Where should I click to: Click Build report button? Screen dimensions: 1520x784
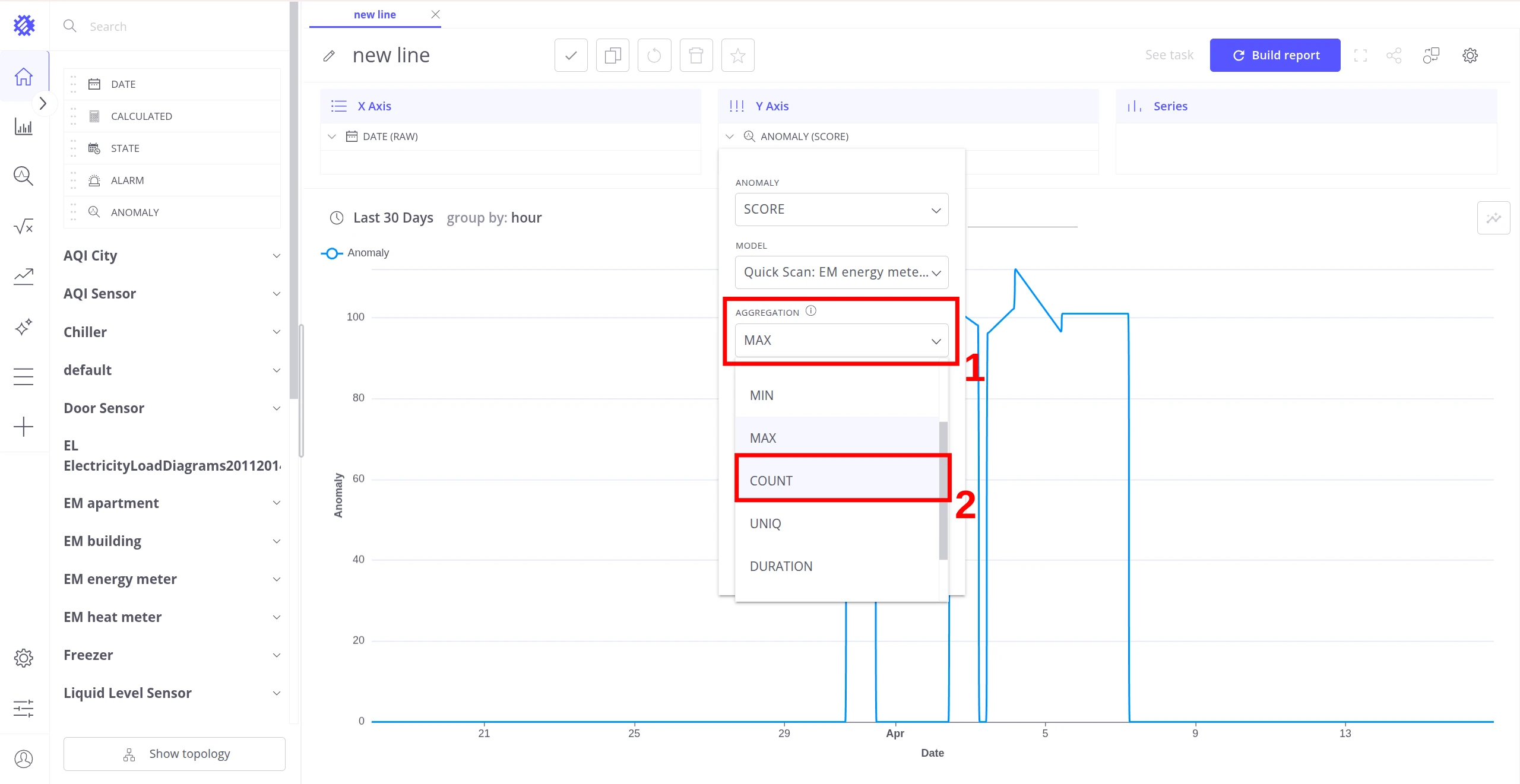point(1275,55)
